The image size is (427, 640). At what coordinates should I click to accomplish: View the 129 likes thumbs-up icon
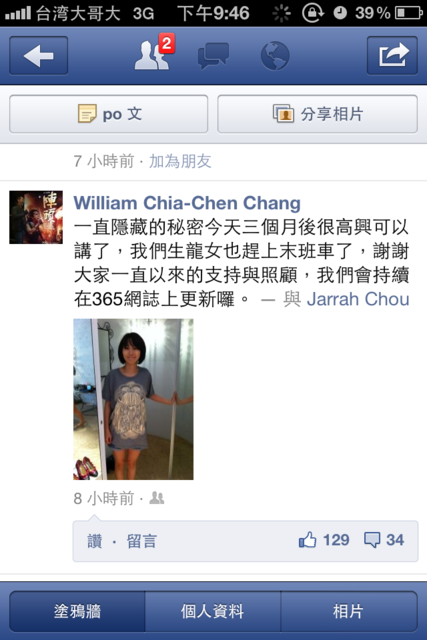point(308,540)
